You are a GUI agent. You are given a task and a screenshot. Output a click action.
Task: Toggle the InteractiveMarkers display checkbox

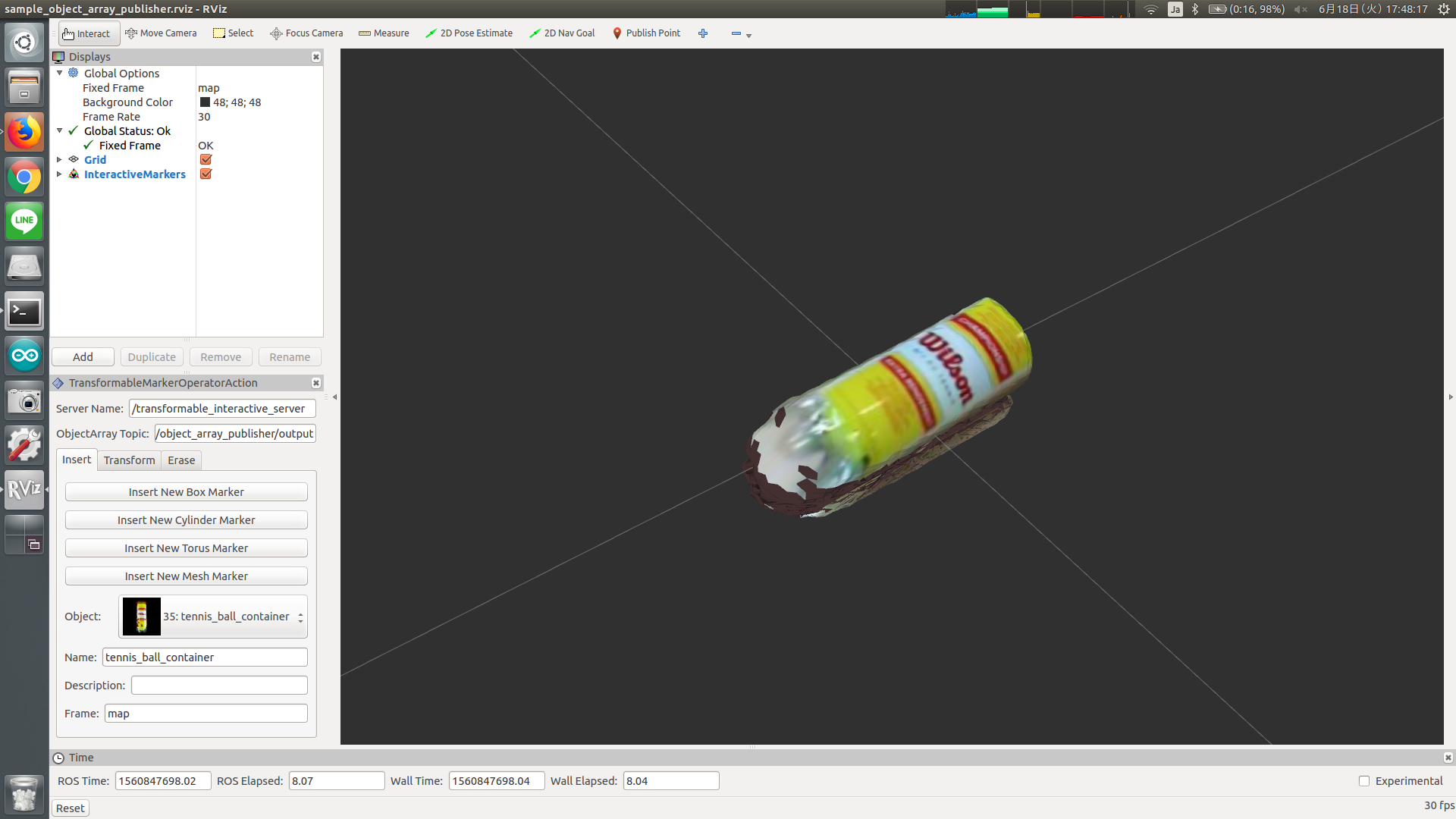pos(206,174)
